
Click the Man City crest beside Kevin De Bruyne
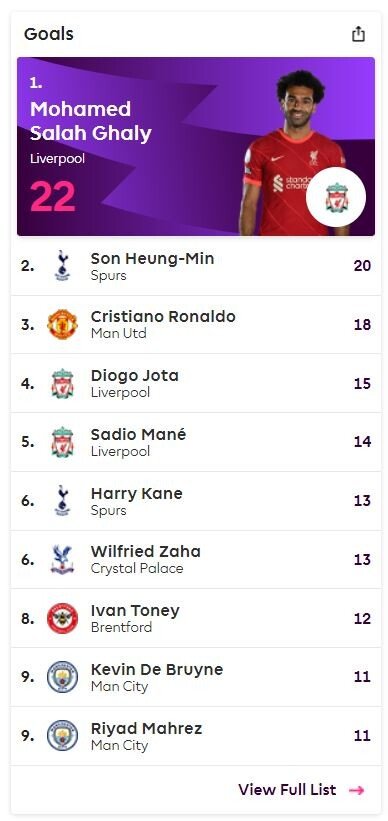coord(62,677)
